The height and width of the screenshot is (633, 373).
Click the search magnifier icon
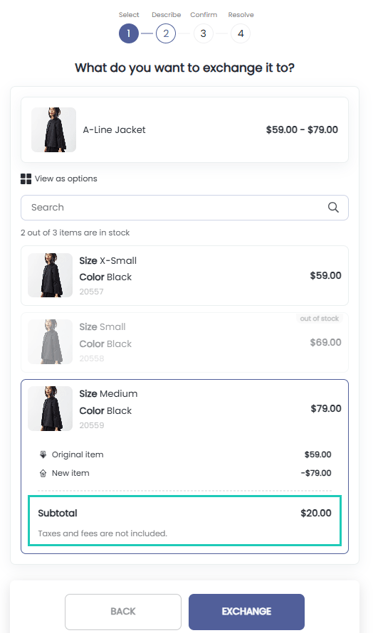tap(333, 208)
